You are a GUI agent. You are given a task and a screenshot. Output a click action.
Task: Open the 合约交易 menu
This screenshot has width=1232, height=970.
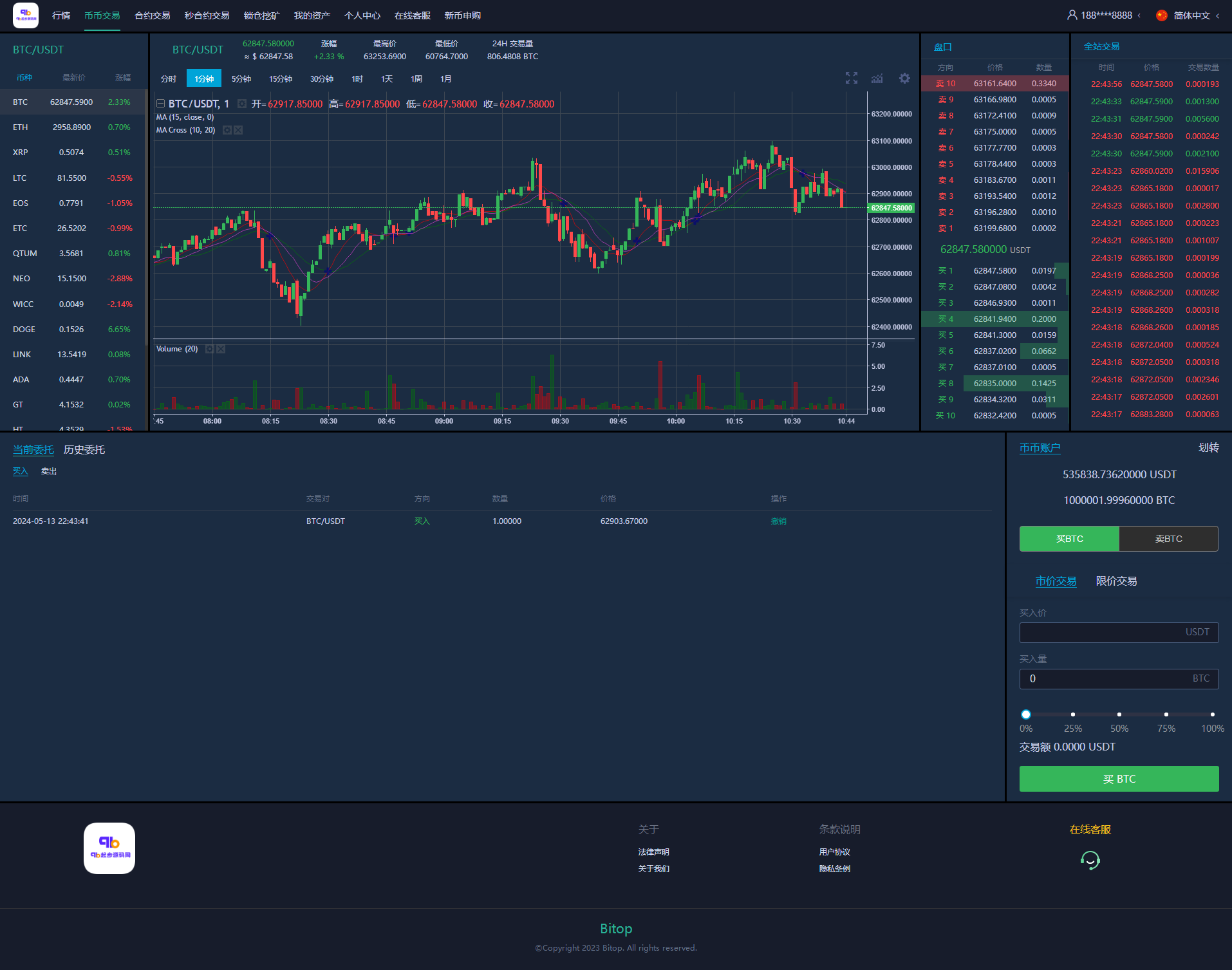tap(153, 15)
